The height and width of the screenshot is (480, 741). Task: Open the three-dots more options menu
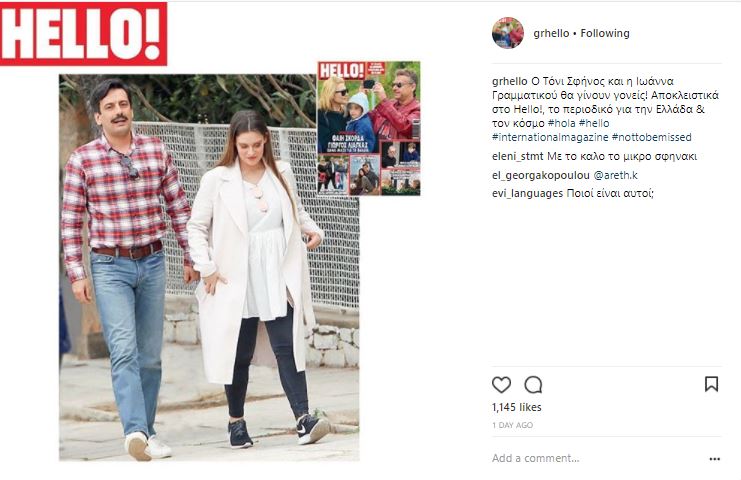715,459
